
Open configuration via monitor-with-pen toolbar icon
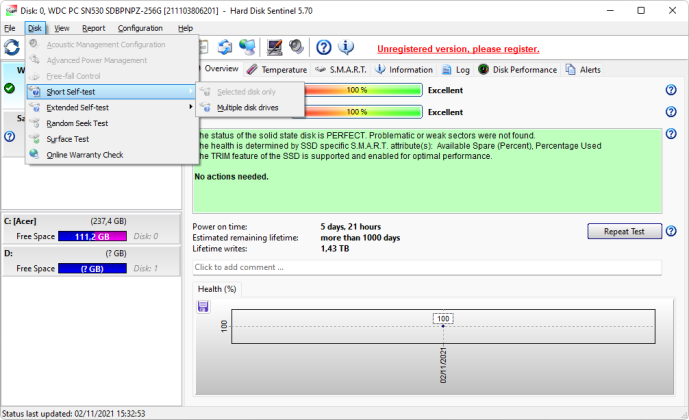pyautogui.click(x=275, y=47)
